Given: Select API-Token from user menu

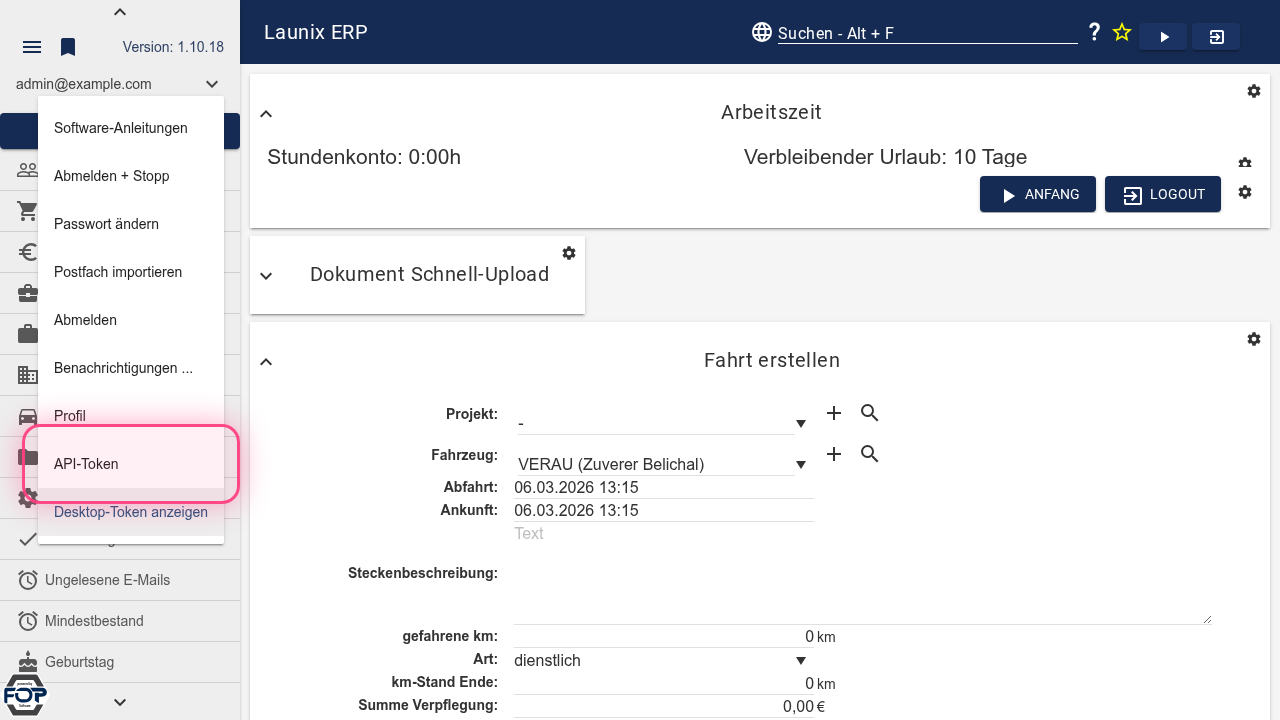Looking at the screenshot, I should tap(86, 464).
